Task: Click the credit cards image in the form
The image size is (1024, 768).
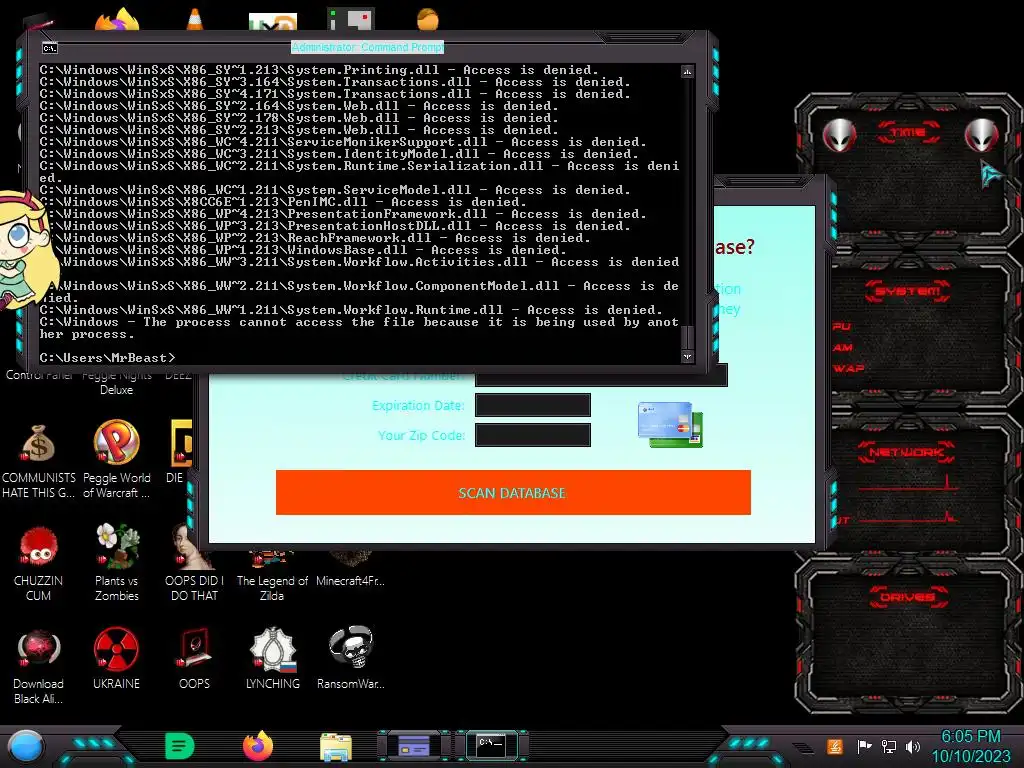Action: pyautogui.click(x=670, y=425)
